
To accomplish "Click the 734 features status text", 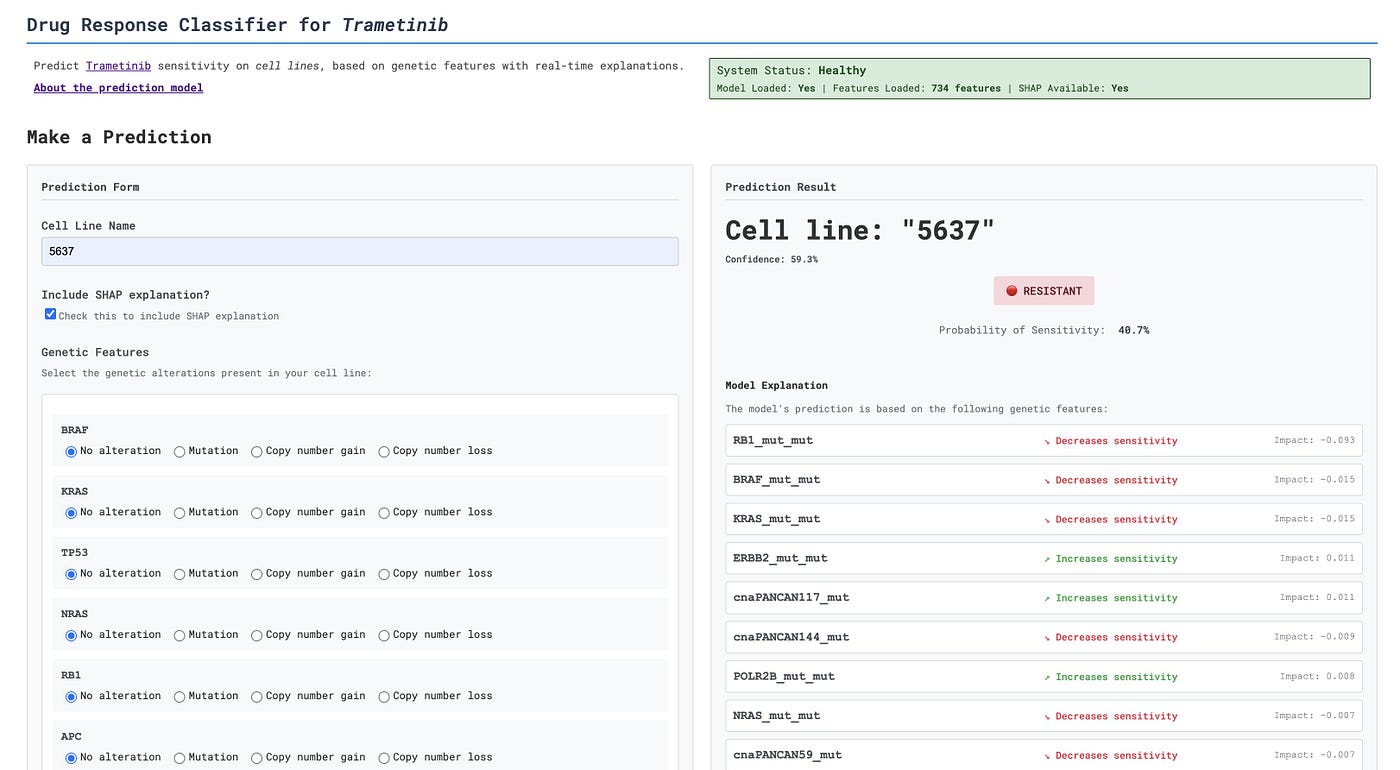I will (966, 88).
